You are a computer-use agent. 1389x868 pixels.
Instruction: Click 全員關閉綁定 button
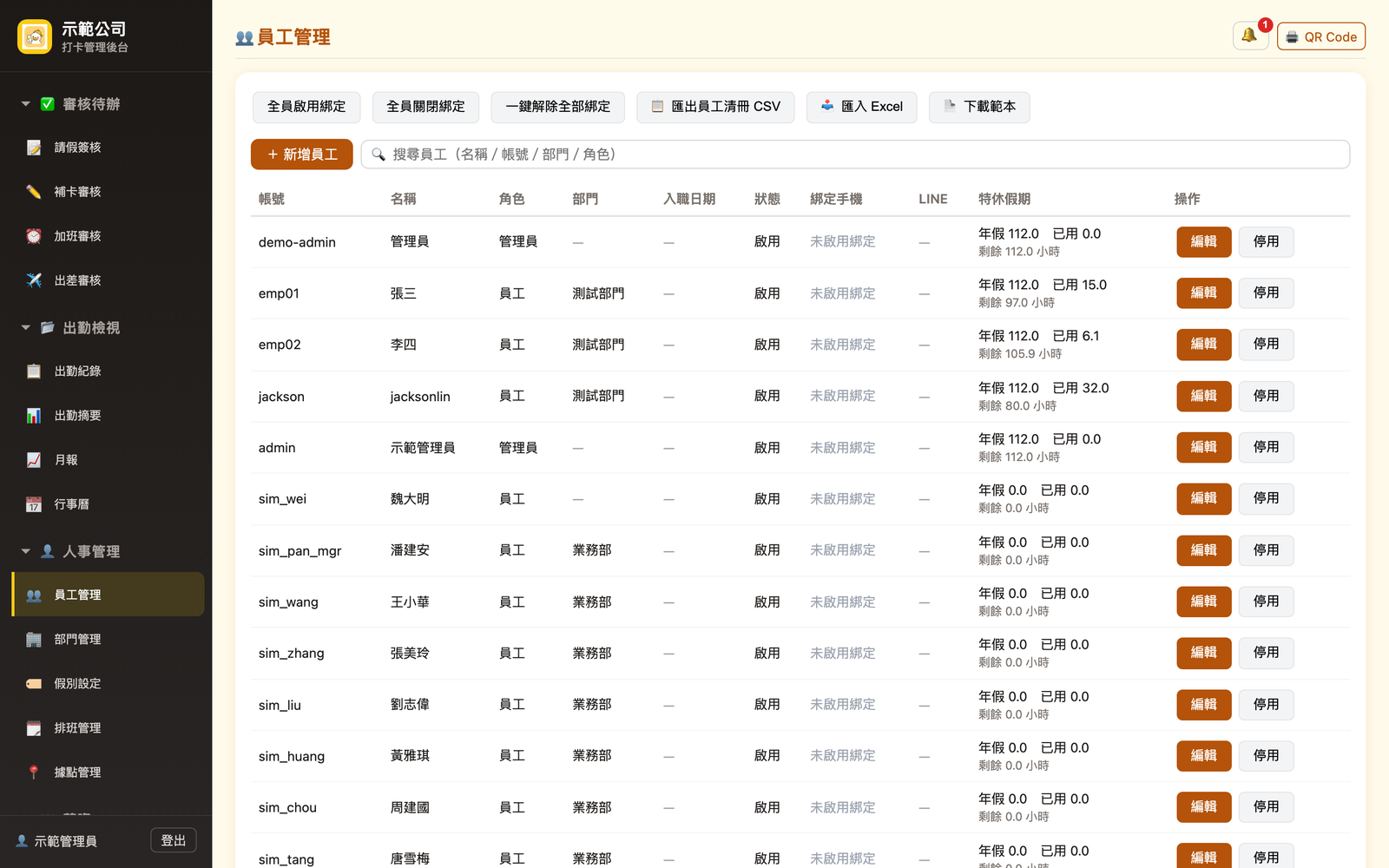point(425,107)
